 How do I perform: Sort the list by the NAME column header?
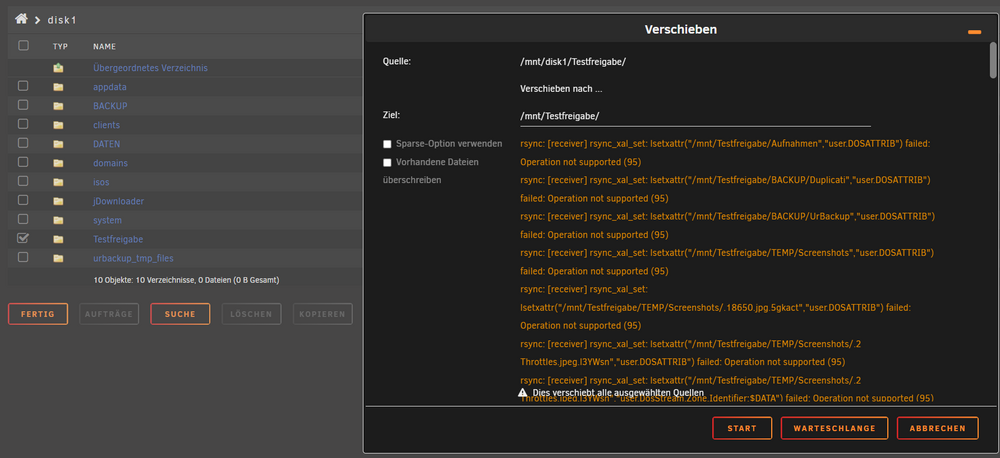104,47
